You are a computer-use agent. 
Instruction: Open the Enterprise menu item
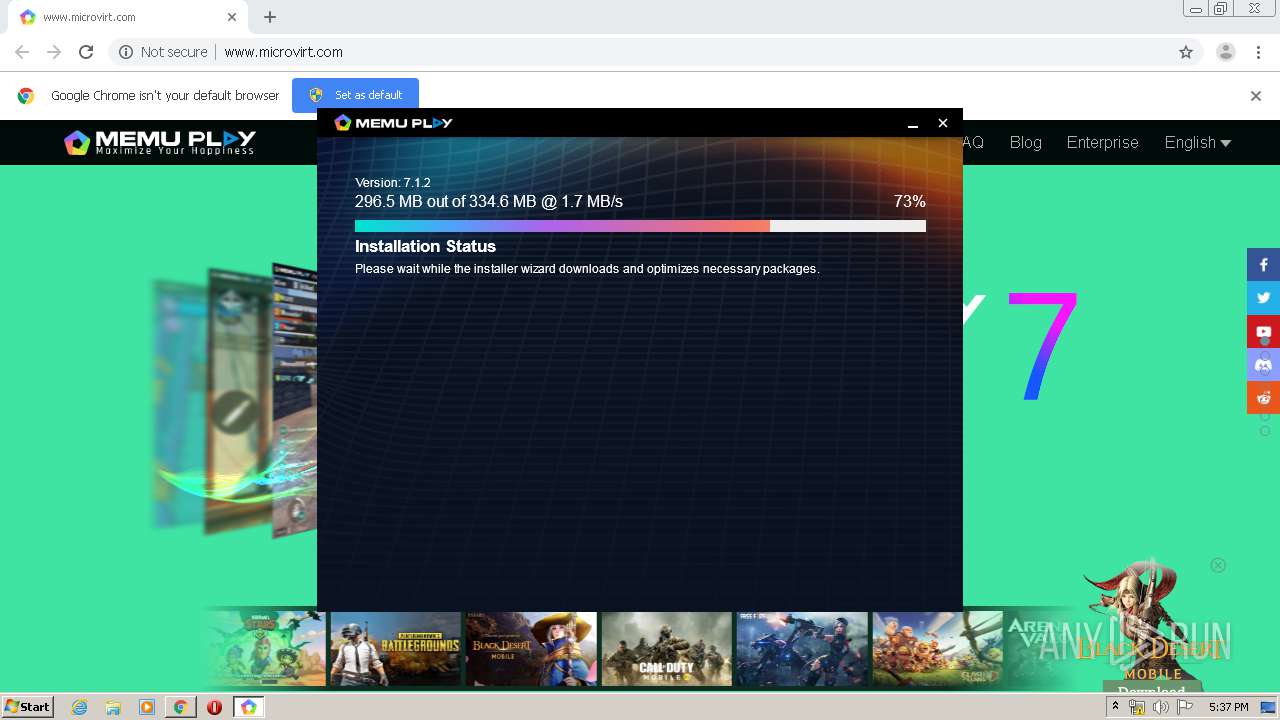tap(1102, 142)
